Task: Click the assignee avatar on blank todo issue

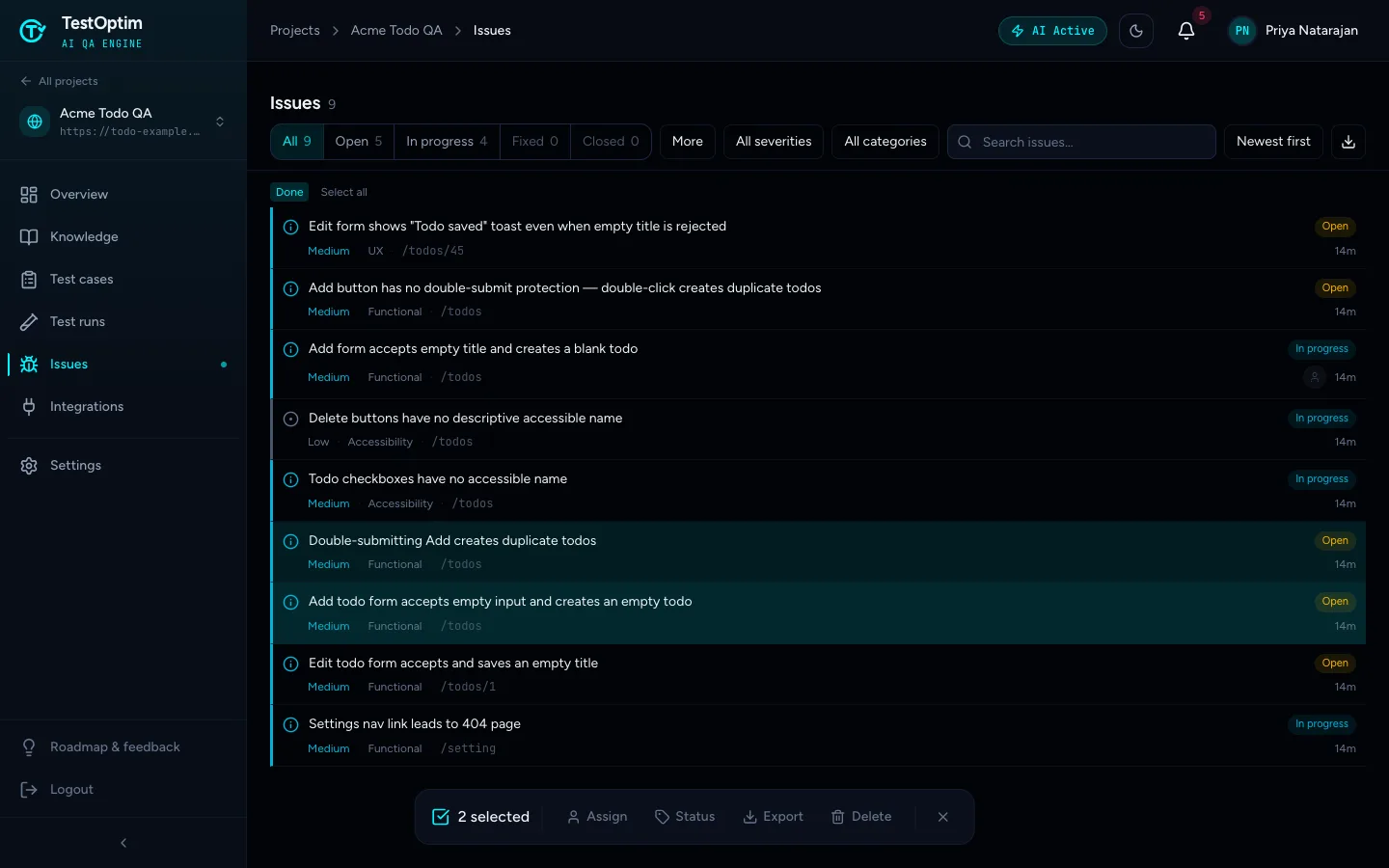Action: point(1315,378)
